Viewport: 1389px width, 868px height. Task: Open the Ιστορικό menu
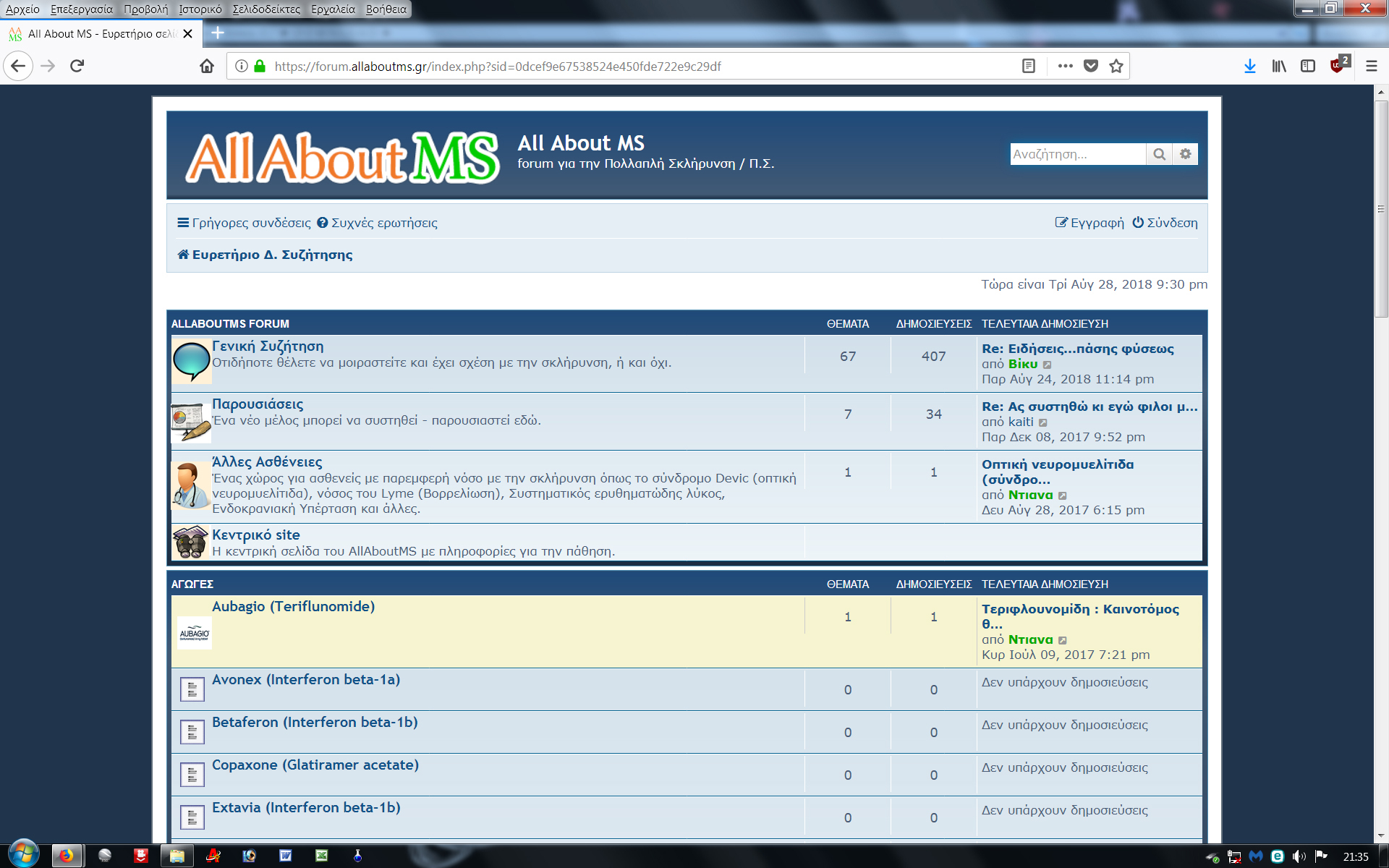click(200, 9)
